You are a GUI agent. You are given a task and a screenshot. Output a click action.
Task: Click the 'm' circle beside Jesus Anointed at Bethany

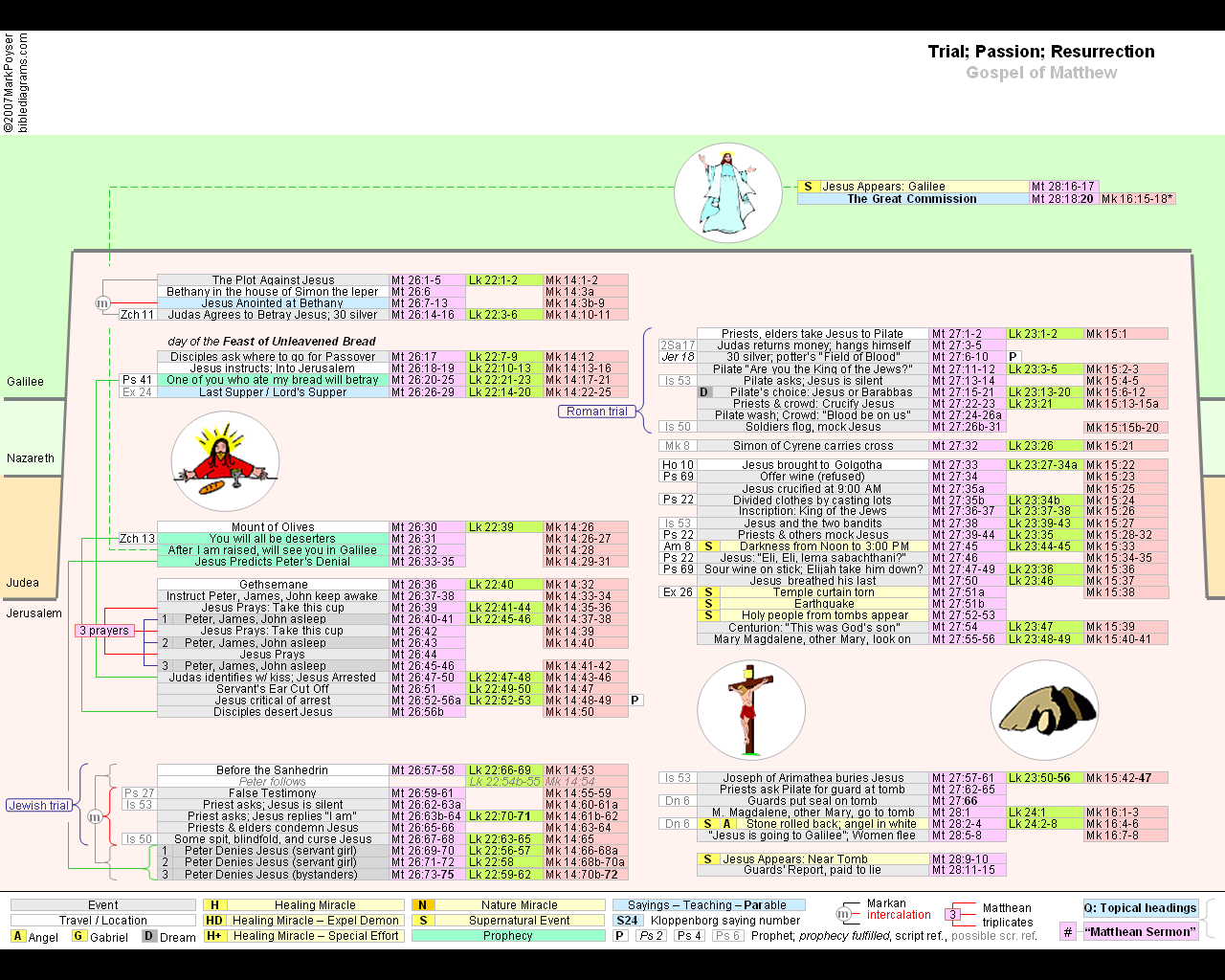pyautogui.click(x=102, y=303)
